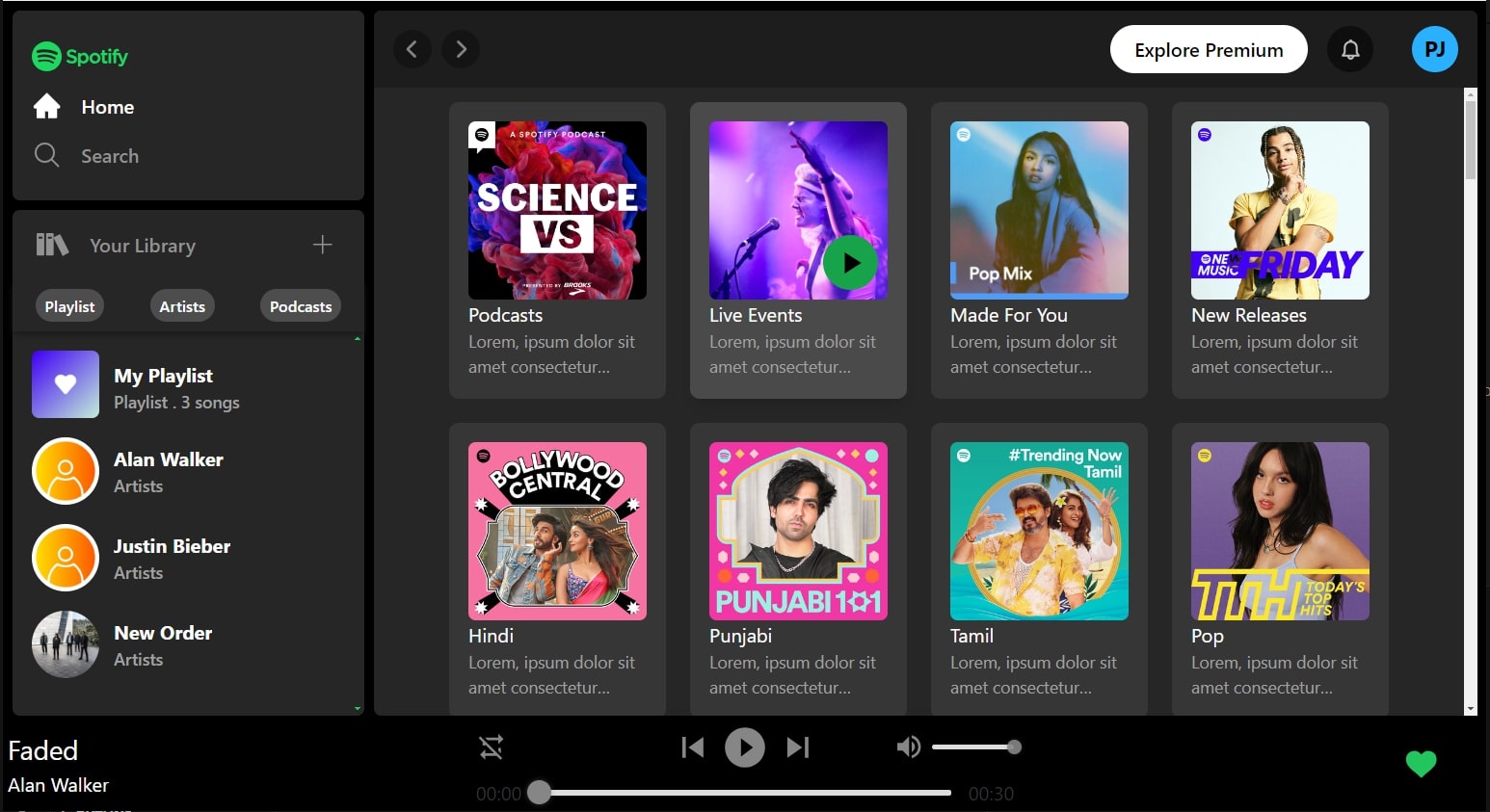The width and height of the screenshot is (1490, 812).
Task: Open My Playlist in library
Action: (x=188, y=384)
